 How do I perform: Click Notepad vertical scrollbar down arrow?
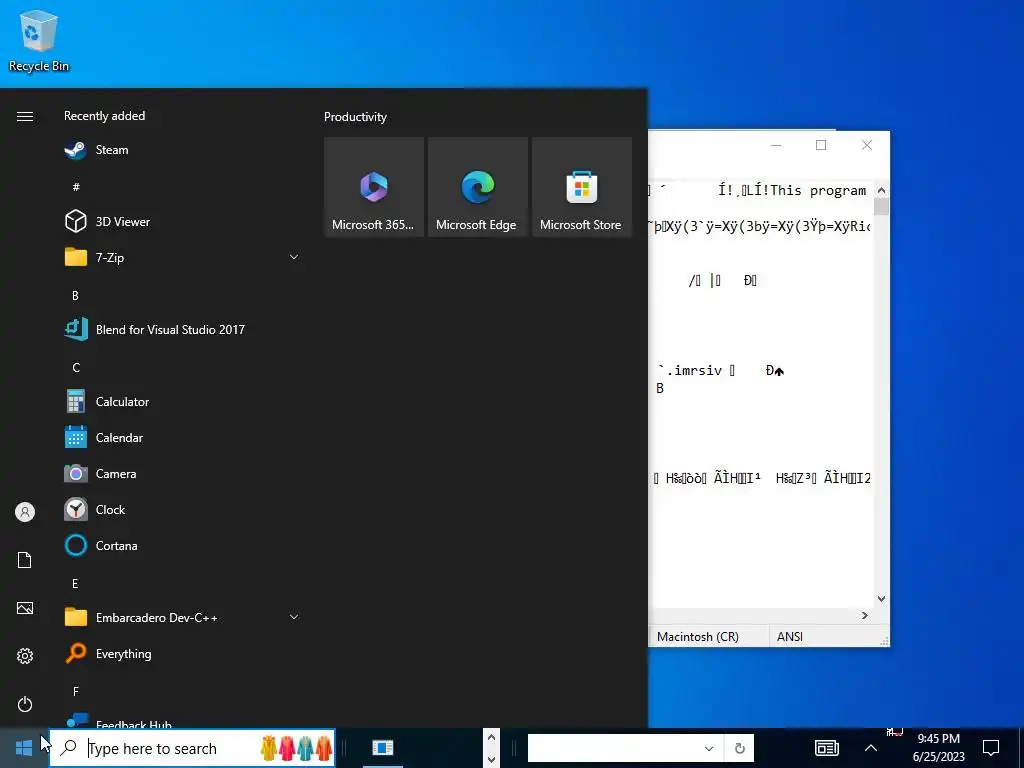[x=882, y=598]
